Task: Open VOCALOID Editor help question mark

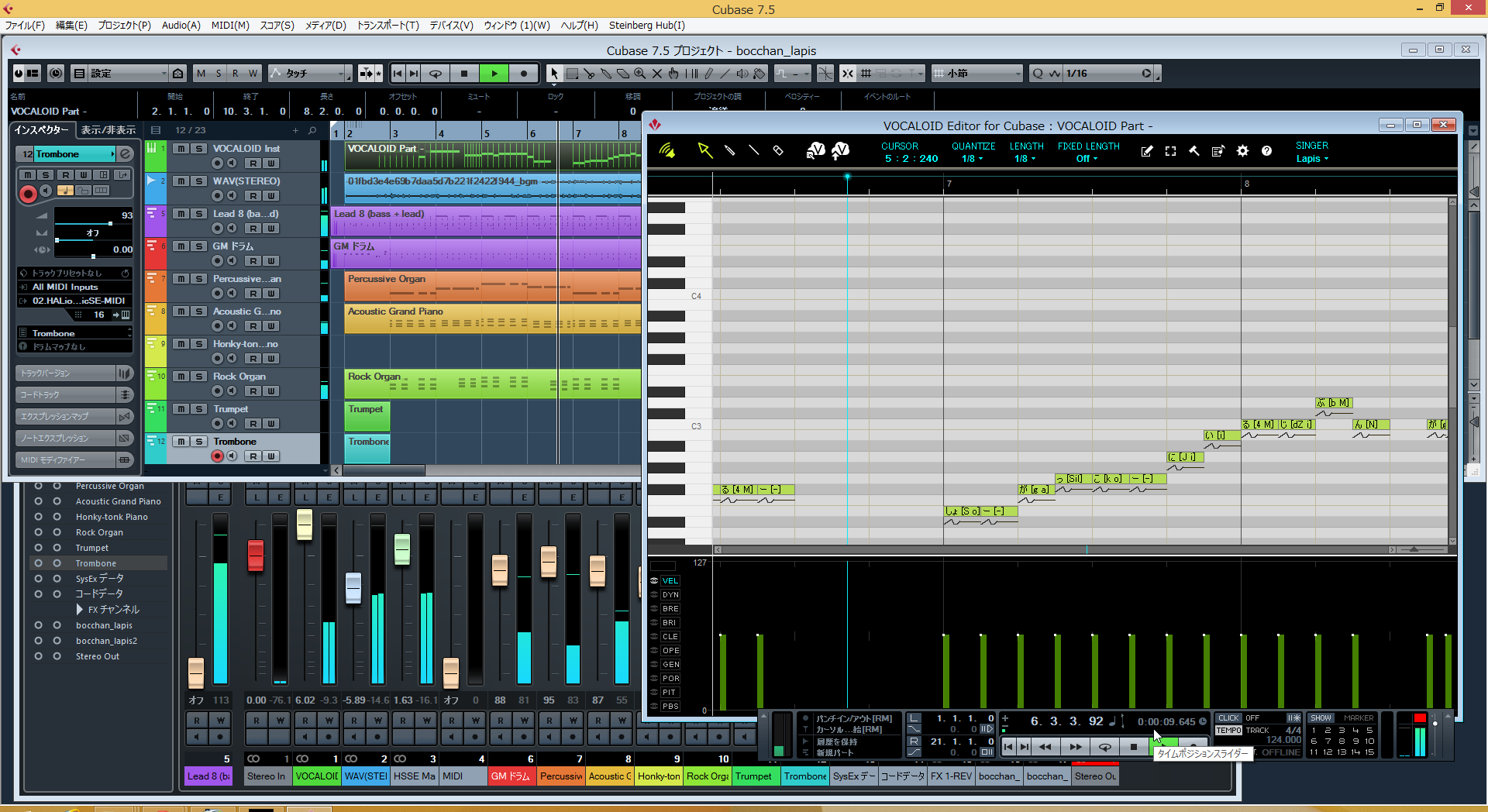Action: click(1266, 151)
